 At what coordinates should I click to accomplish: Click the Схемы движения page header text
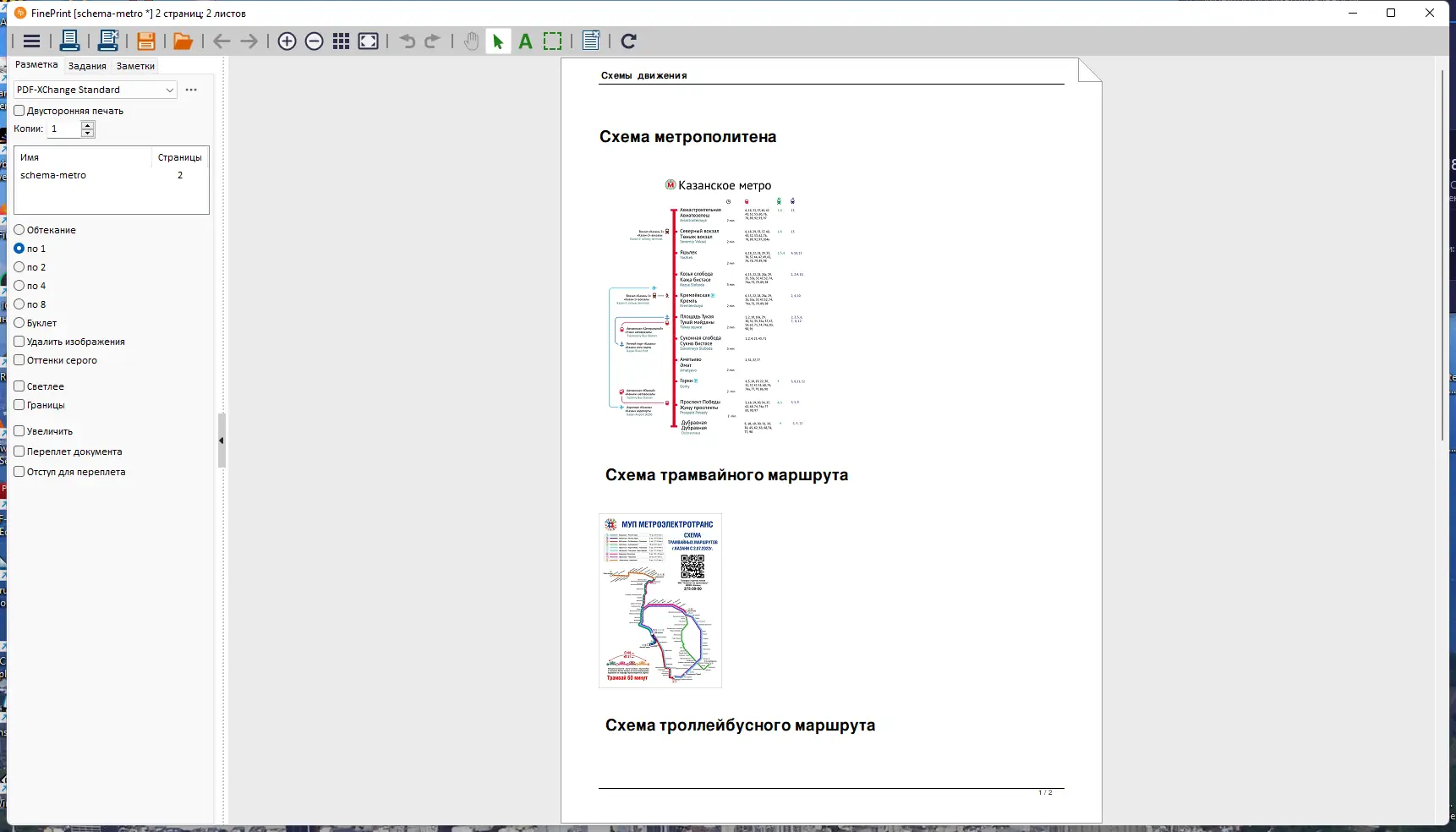pyautogui.click(x=643, y=75)
